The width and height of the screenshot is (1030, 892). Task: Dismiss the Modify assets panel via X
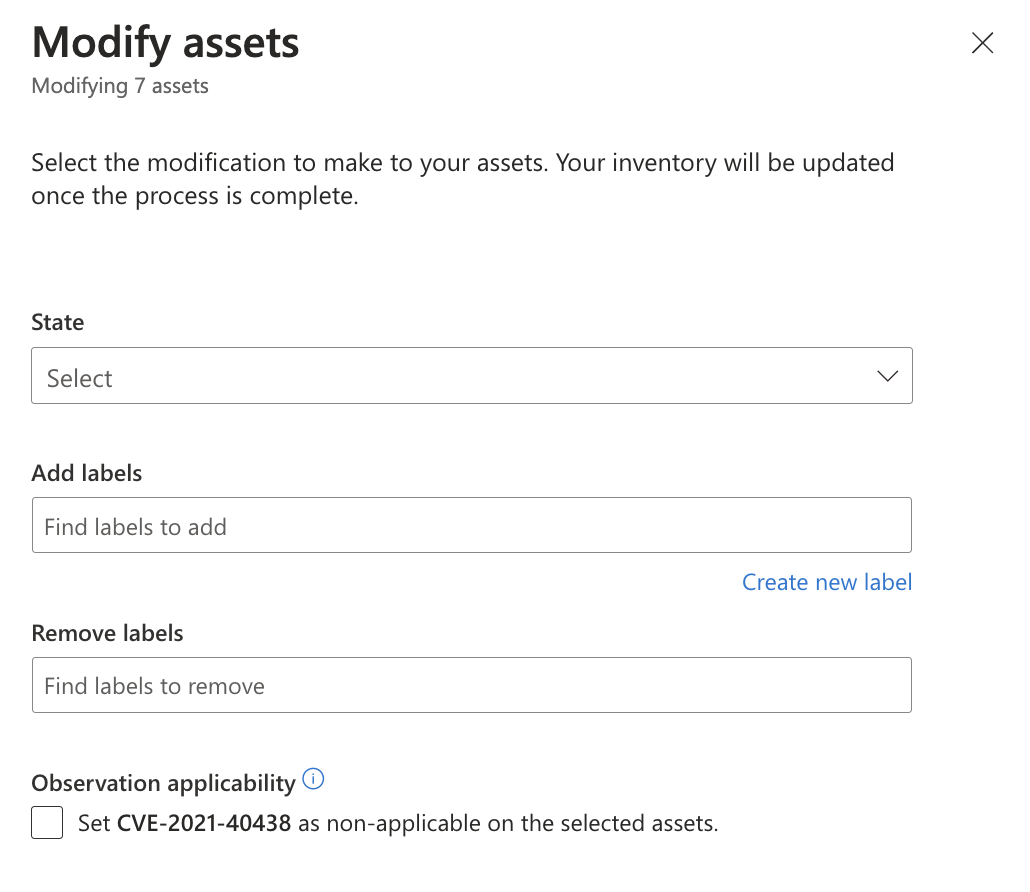(x=981, y=43)
